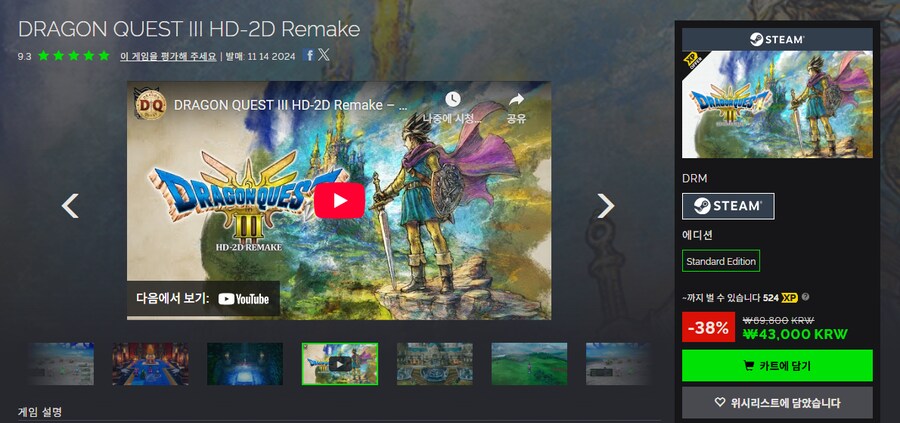The height and width of the screenshot is (423, 900).
Task: Play the Dragon Quest III YouTube trailer
Action: 339,200
